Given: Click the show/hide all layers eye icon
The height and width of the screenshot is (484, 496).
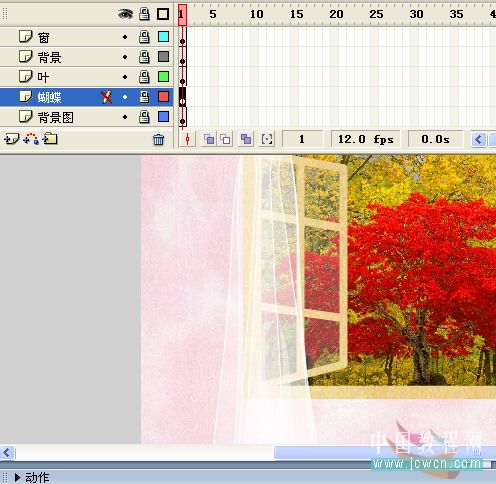Looking at the screenshot, I should (x=125, y=14).
